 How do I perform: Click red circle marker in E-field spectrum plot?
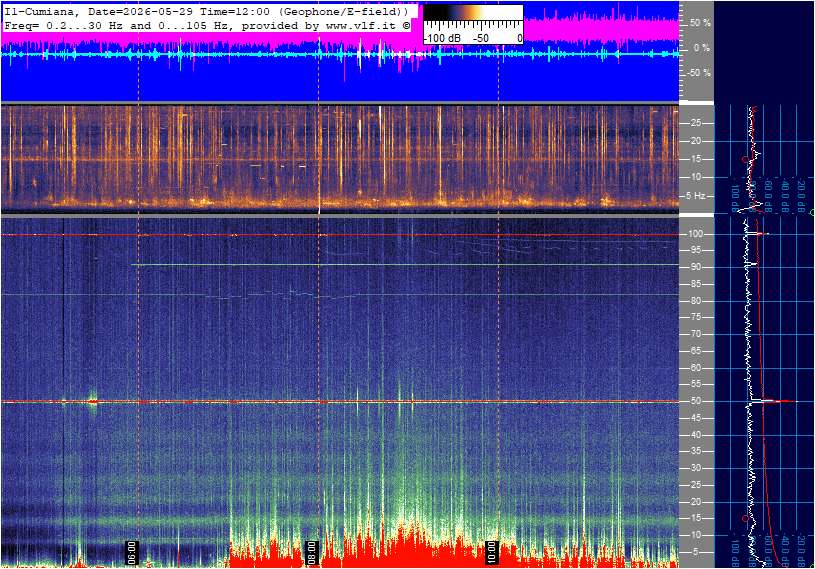click(745, 519)
